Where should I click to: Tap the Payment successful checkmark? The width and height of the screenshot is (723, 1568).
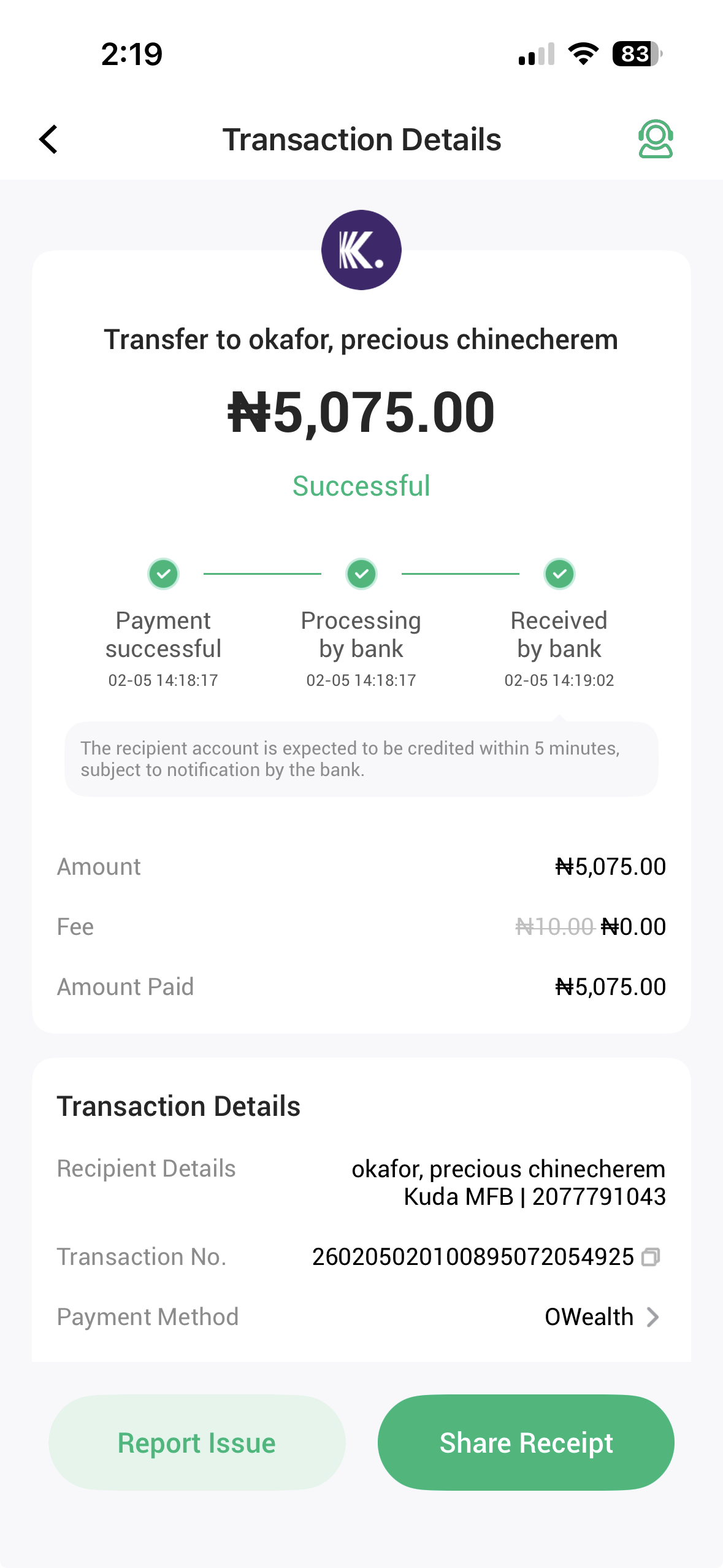pos(163,574)
